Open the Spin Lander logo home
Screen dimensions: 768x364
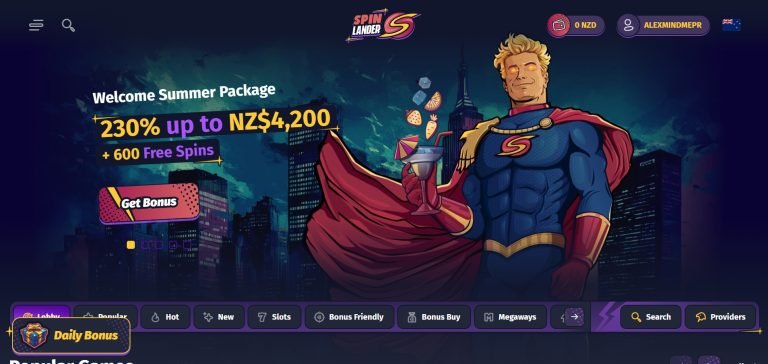tap(383, 24)
